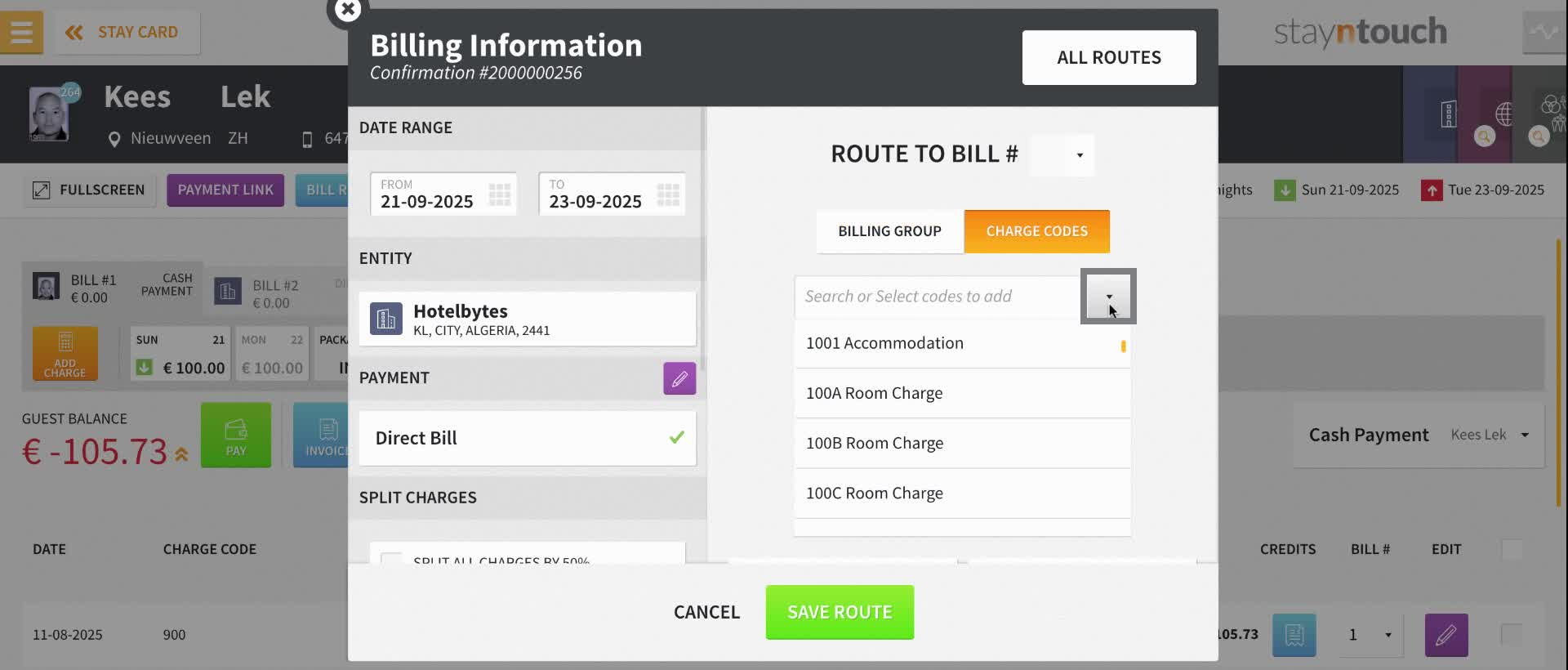Collapse the charge codes dropdown arrow

click(1108, 297)
